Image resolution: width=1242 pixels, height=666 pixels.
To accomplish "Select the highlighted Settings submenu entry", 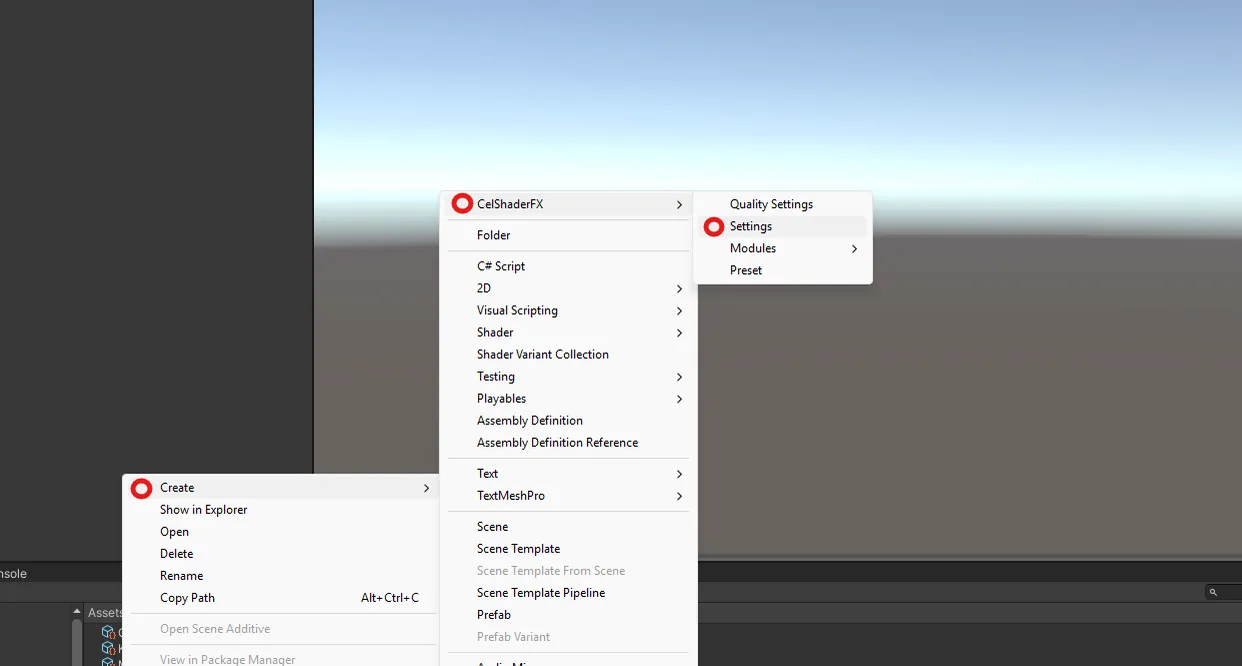I will 782,226.
